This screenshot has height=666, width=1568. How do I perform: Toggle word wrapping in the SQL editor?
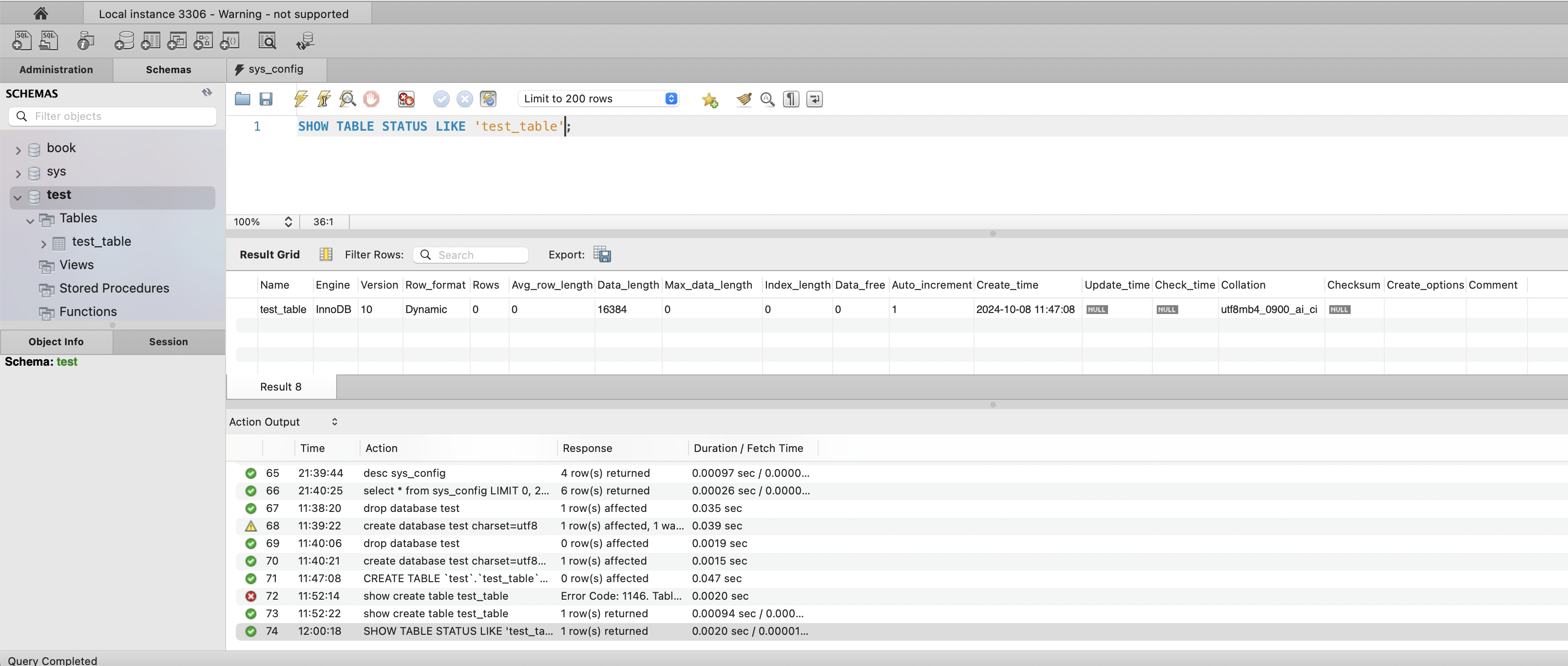click(814, 98)
